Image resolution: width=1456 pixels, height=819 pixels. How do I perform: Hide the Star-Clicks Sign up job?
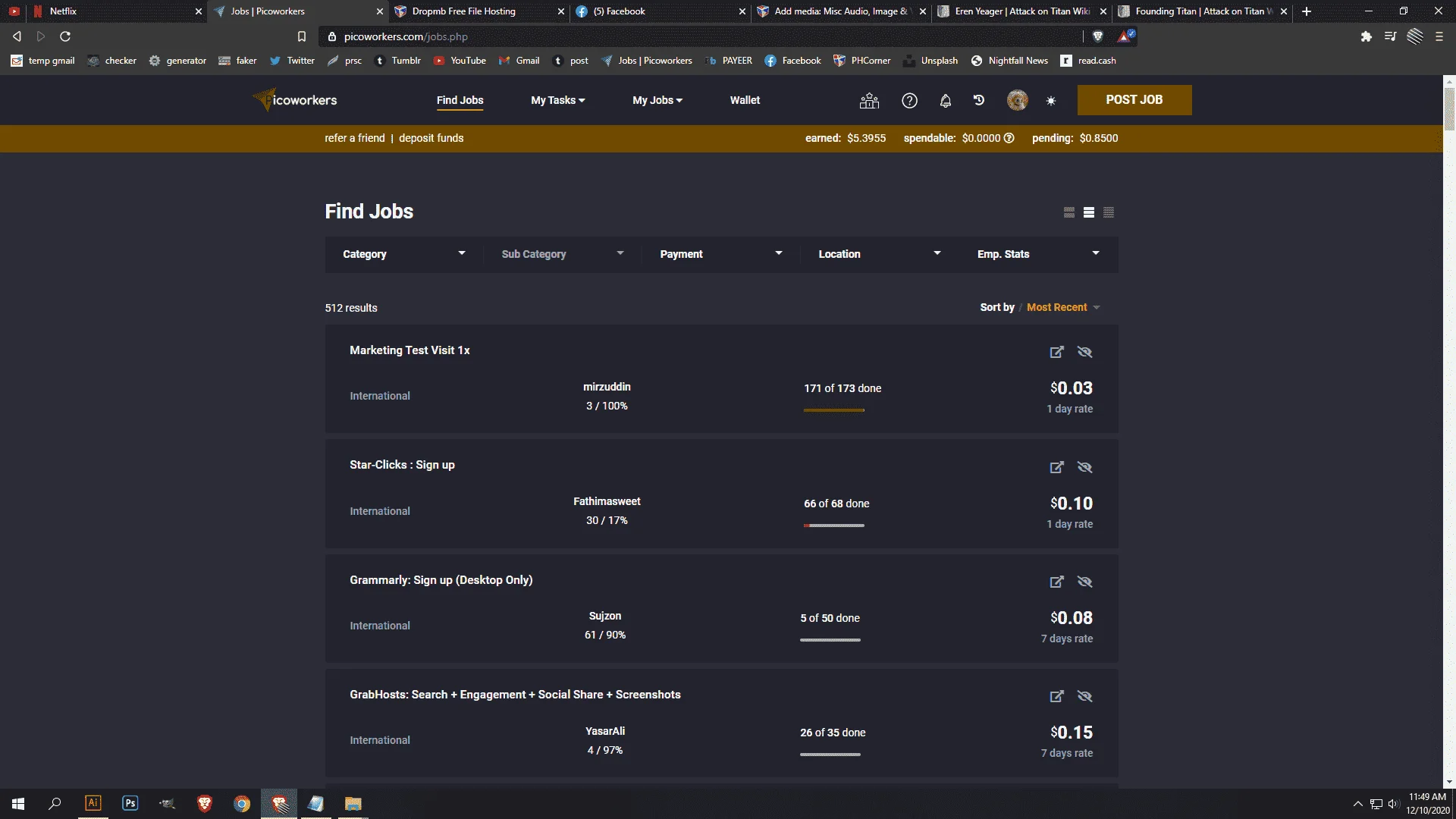tap(1084, 467)
